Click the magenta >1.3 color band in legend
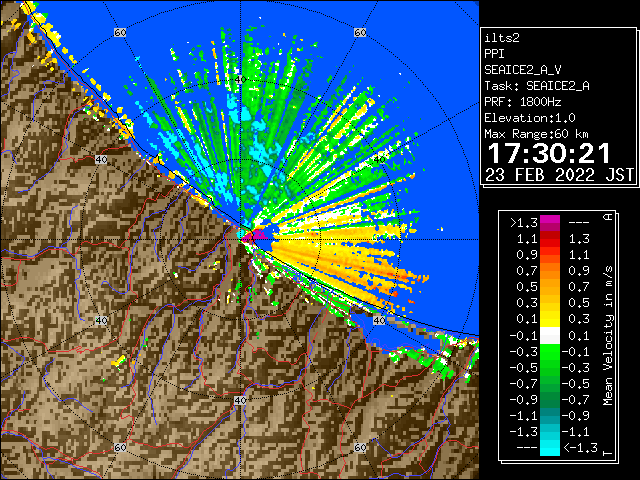Screen dimensions: 640x480 pyautogui.click(x=550, y=223)
